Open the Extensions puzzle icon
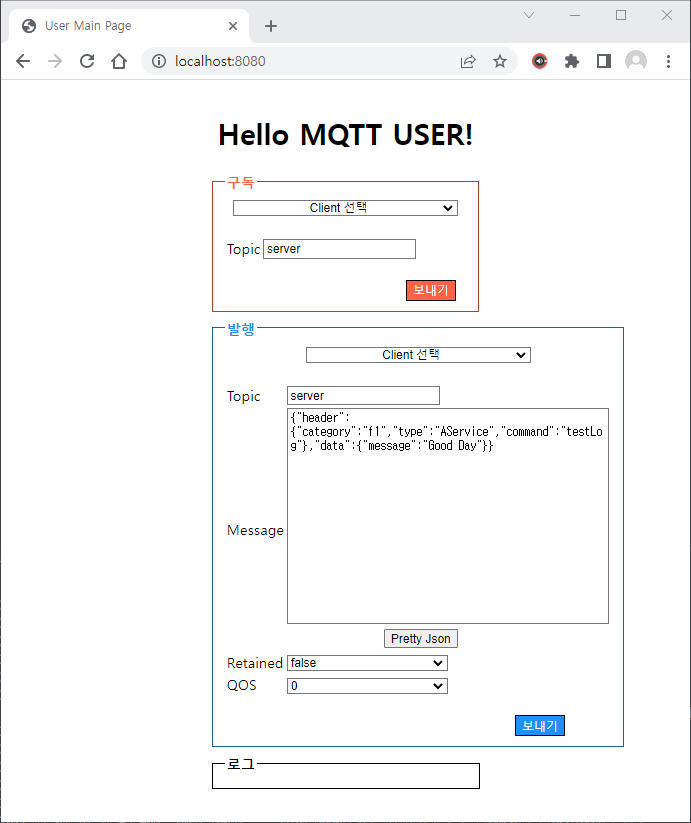The height and width of the screenshot is (823, 691). click(x=571, y=61)
